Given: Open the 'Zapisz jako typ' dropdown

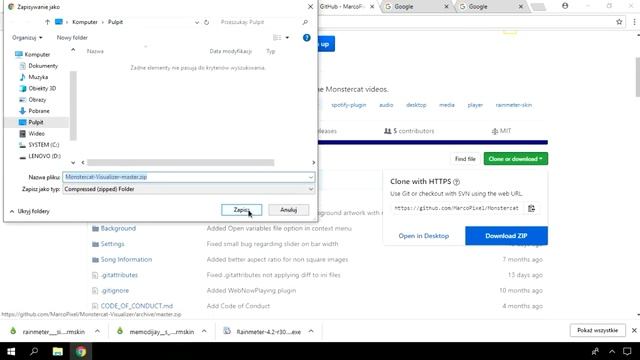Looking at the screenshot, I should (189, 189).
